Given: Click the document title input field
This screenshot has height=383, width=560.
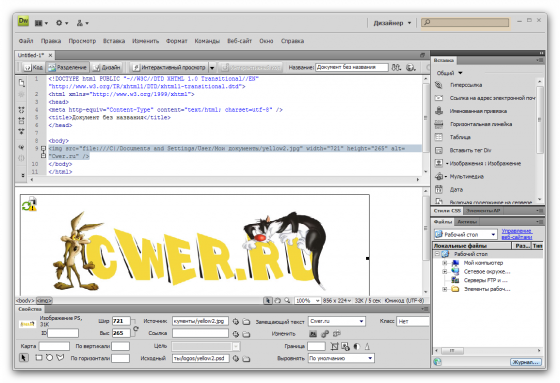Looking at the screenshot, I should click(352, 67).
